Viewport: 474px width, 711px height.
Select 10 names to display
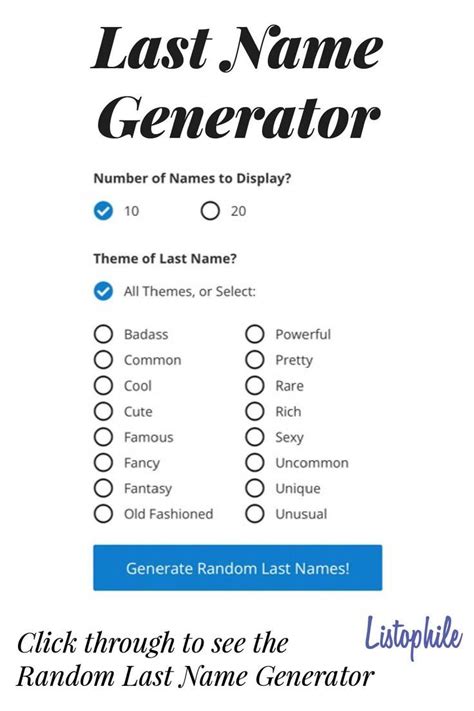103,211
